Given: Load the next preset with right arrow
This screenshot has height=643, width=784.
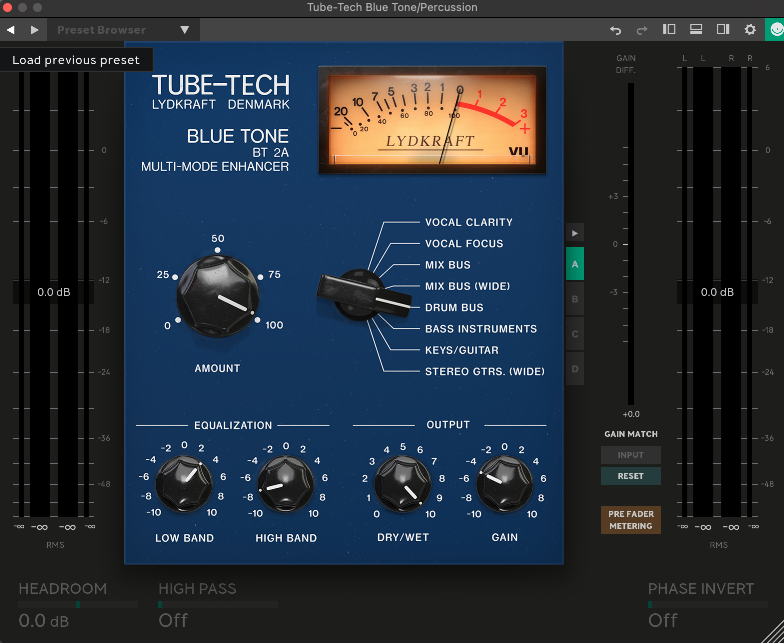Looking at the screenshot, I should tap(35, 30).
